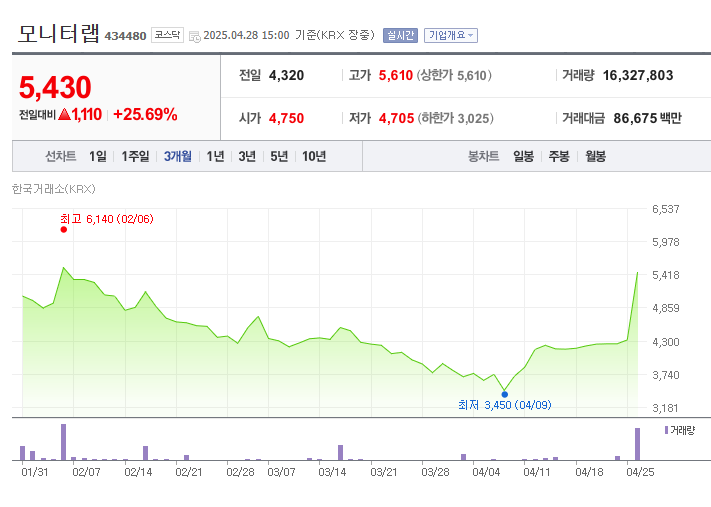Show the 주봉 weekly candle chart
Image resolution: width=711 pixels, height=507 pixels.
[559, 156]
